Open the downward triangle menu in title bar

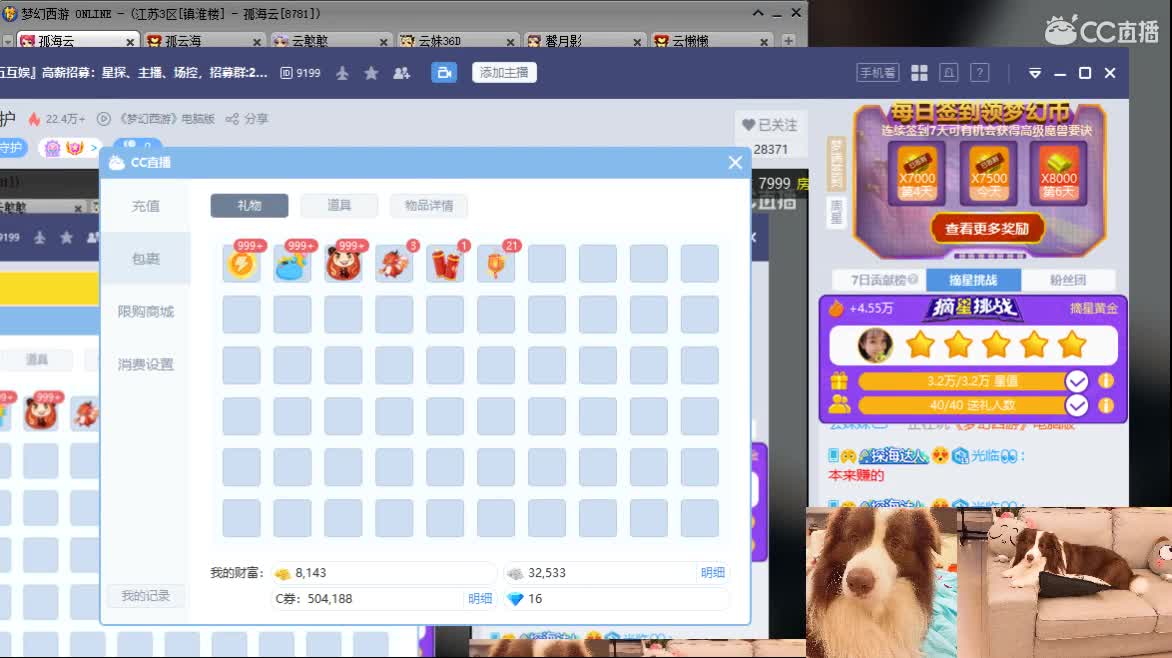click(x=1035, y=73)
